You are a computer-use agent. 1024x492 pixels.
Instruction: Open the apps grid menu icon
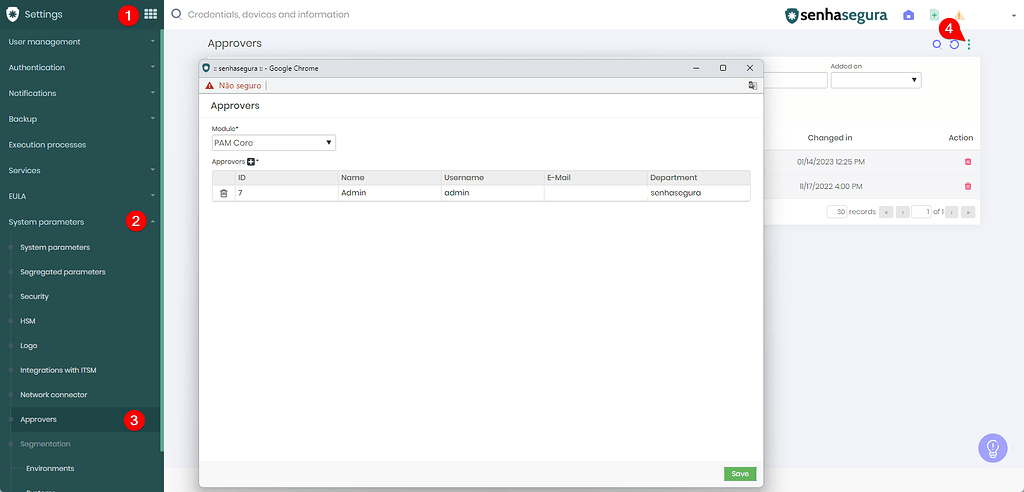(150, 14)
